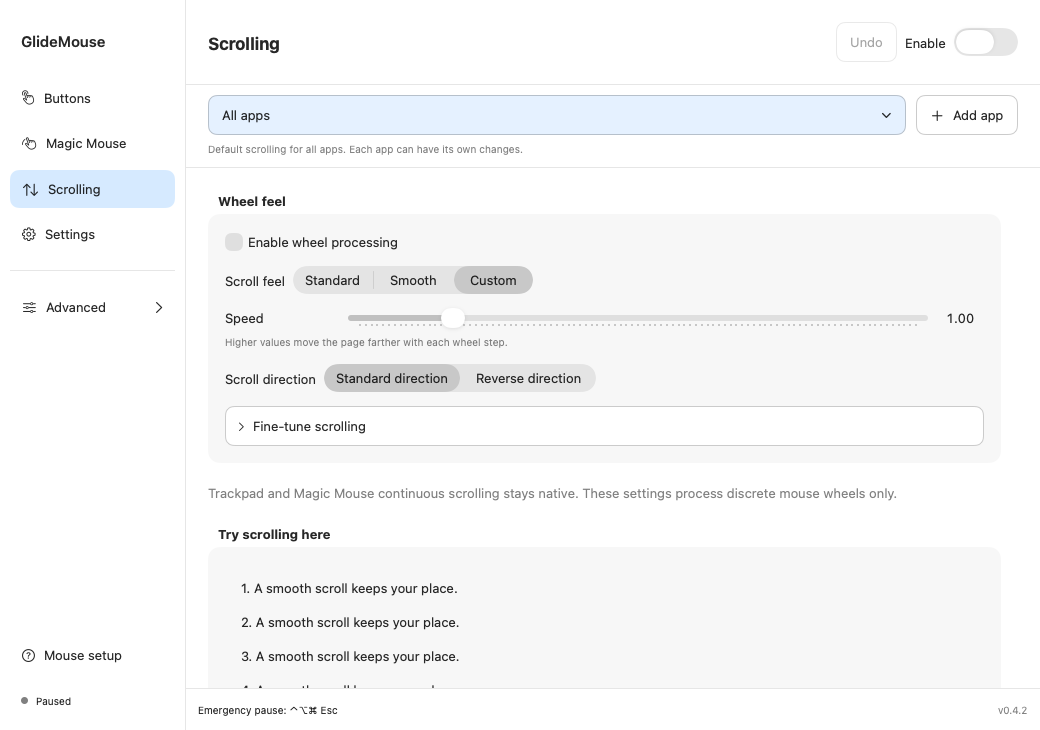Click the Advanced sliders icon
The height and width of the screenshot is (730, 1040).
(x=29, y=308)
